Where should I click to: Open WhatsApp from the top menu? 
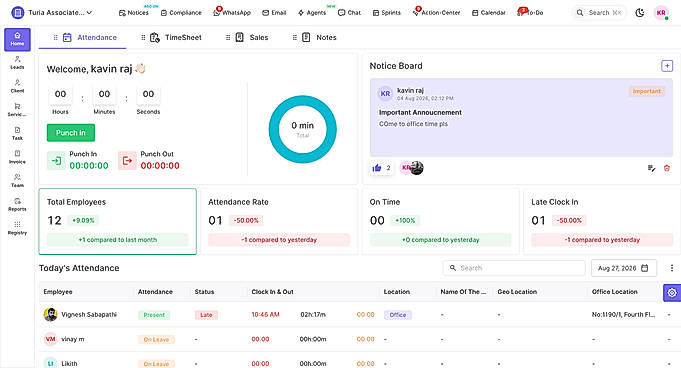click(232, 13)
